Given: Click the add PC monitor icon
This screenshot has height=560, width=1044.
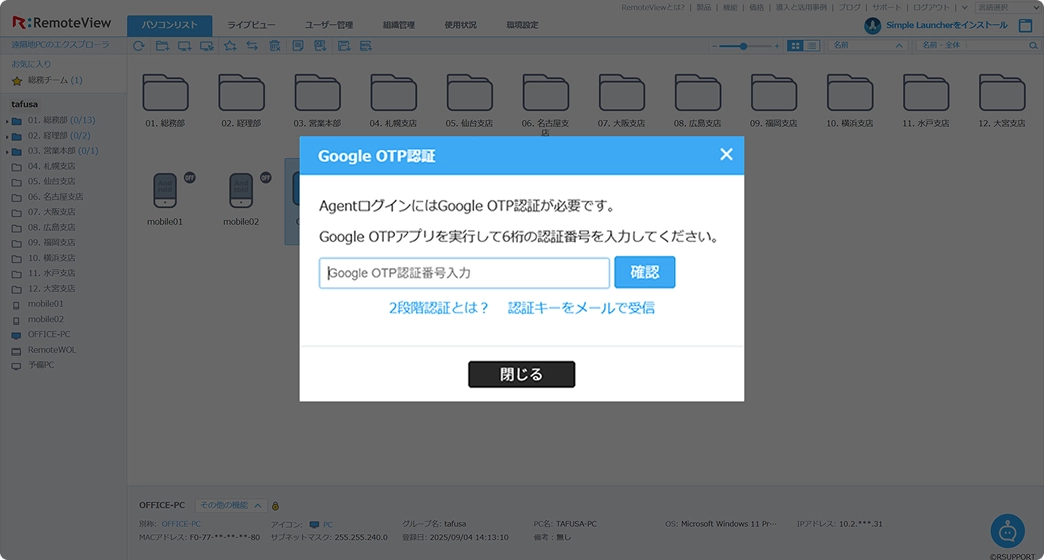Looking at the screenshot, I should tap(184, 46).
